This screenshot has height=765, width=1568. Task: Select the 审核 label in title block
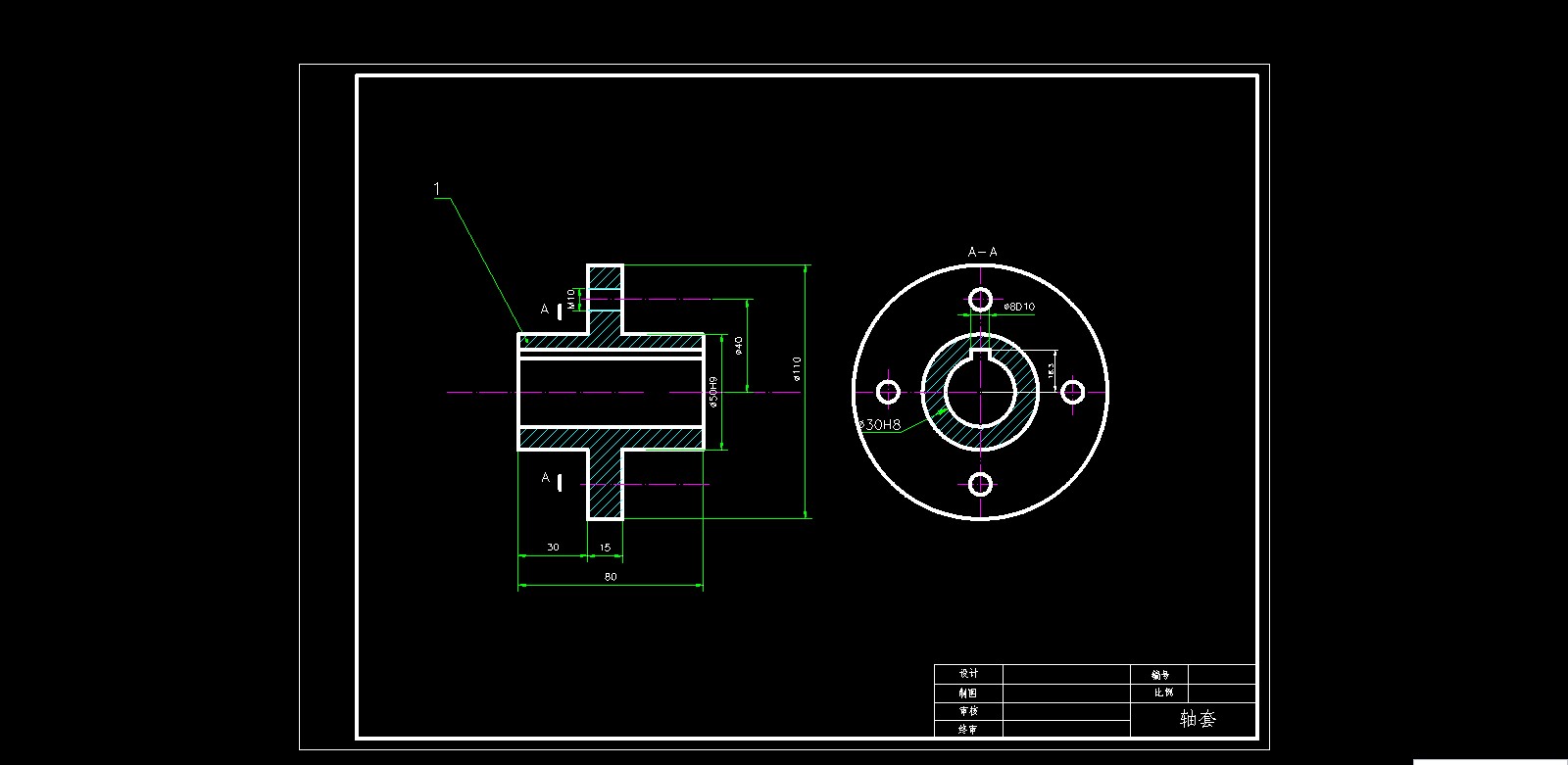968,711
